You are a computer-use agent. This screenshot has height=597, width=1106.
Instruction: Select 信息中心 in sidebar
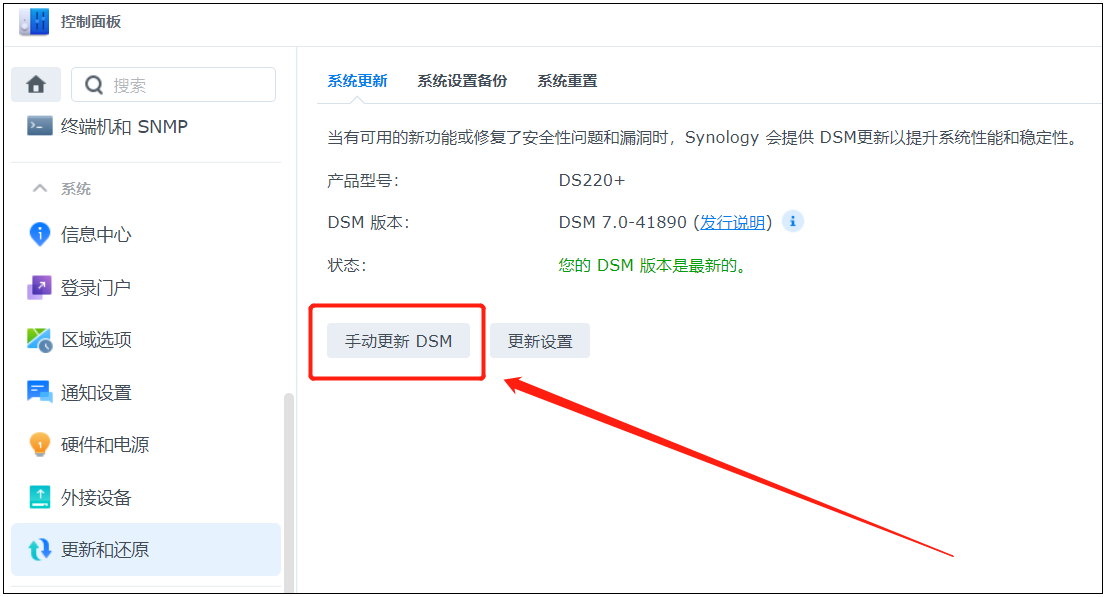click(x=146, y=234)
